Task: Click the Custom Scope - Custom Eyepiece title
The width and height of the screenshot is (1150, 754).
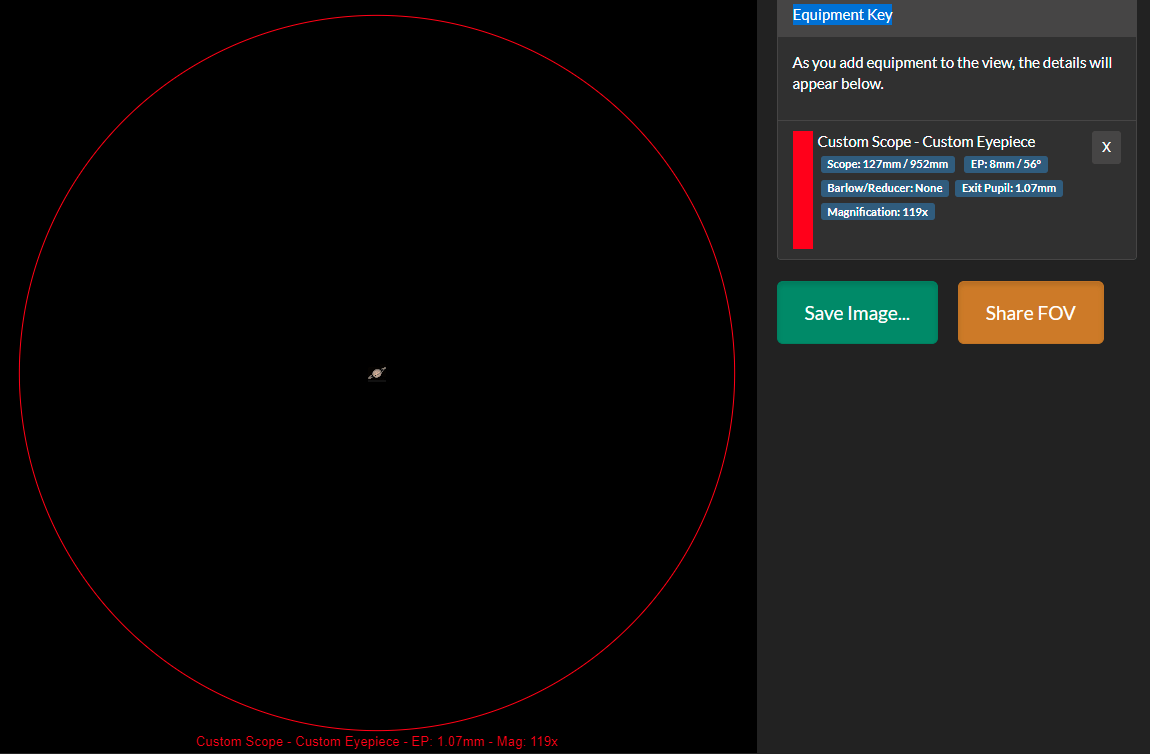Action: click(926, 142)
